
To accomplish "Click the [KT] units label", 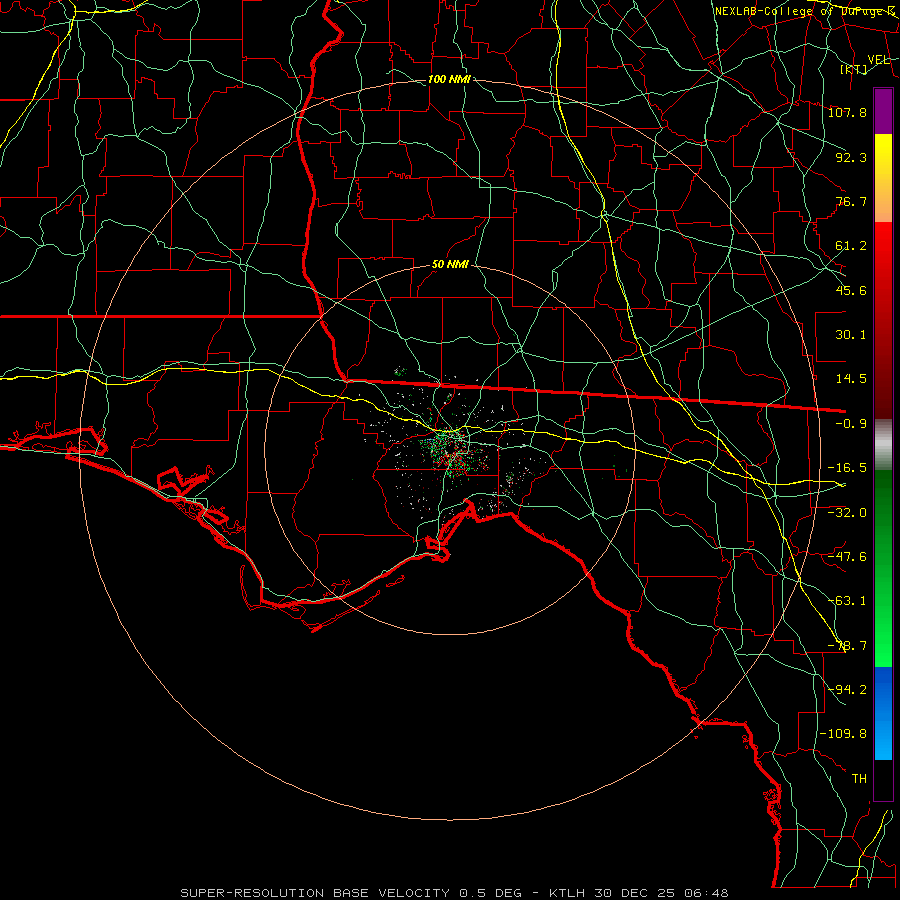I will [x=854, y=69].
